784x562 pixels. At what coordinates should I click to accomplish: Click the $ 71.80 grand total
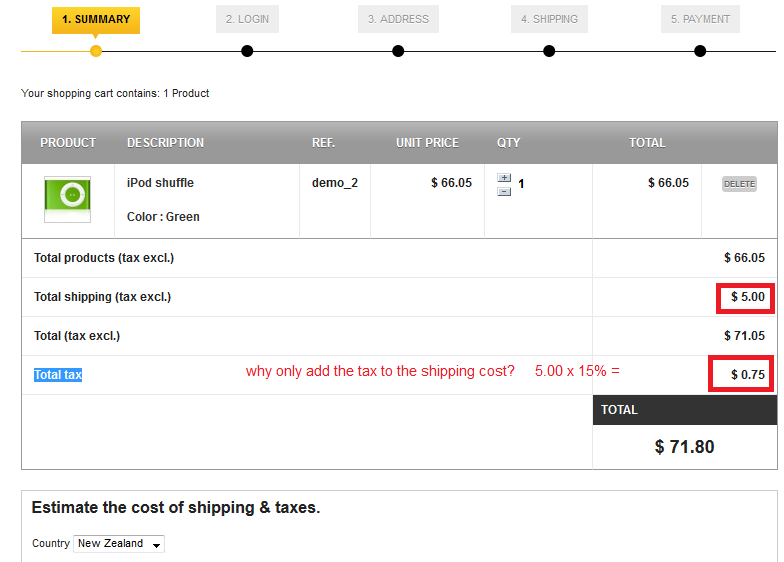coord(684,447)
